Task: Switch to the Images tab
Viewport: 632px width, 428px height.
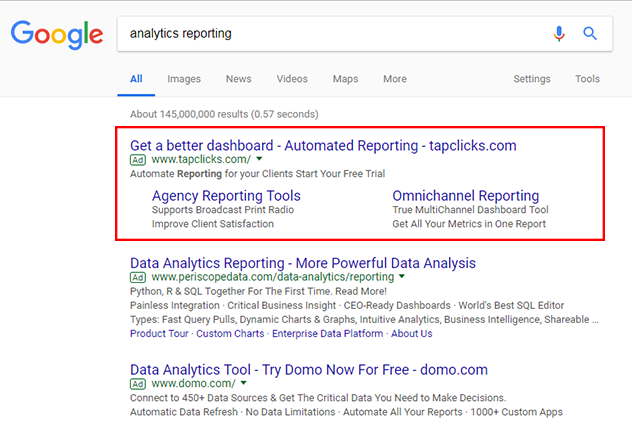Action: (x=184, y=79)
